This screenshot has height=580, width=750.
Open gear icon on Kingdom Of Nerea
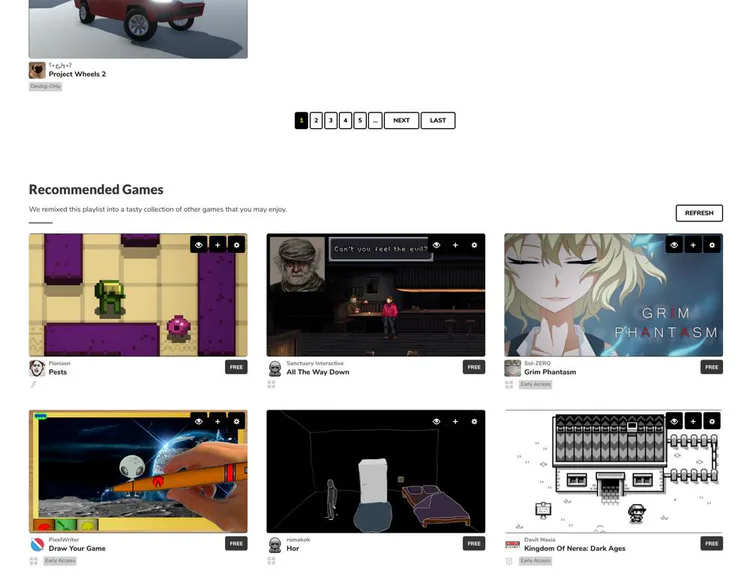(712, 421)
